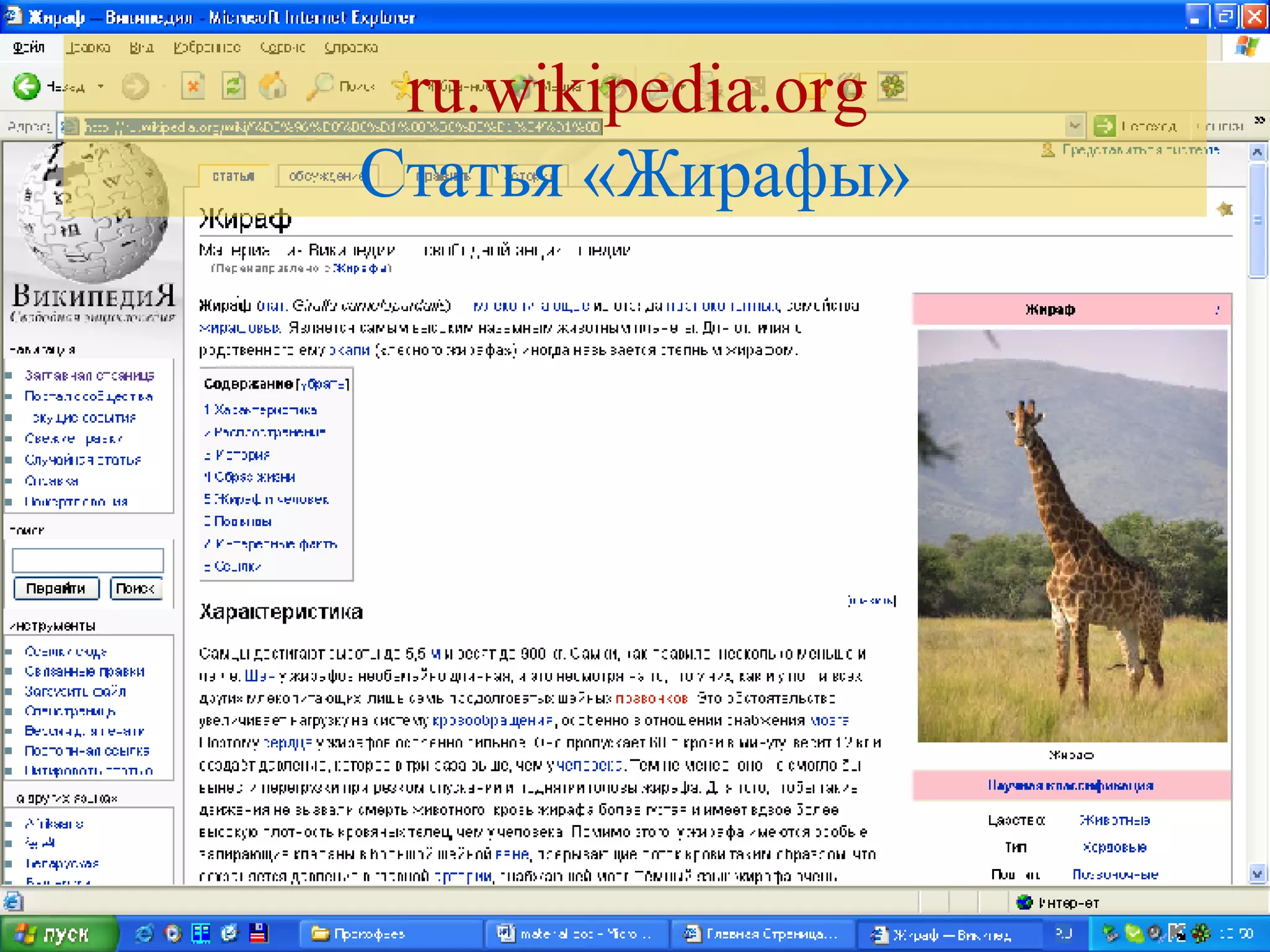This screenshot has width=1270, height=952.
Task: Click the green flower tray icon
Action: 1201,933
